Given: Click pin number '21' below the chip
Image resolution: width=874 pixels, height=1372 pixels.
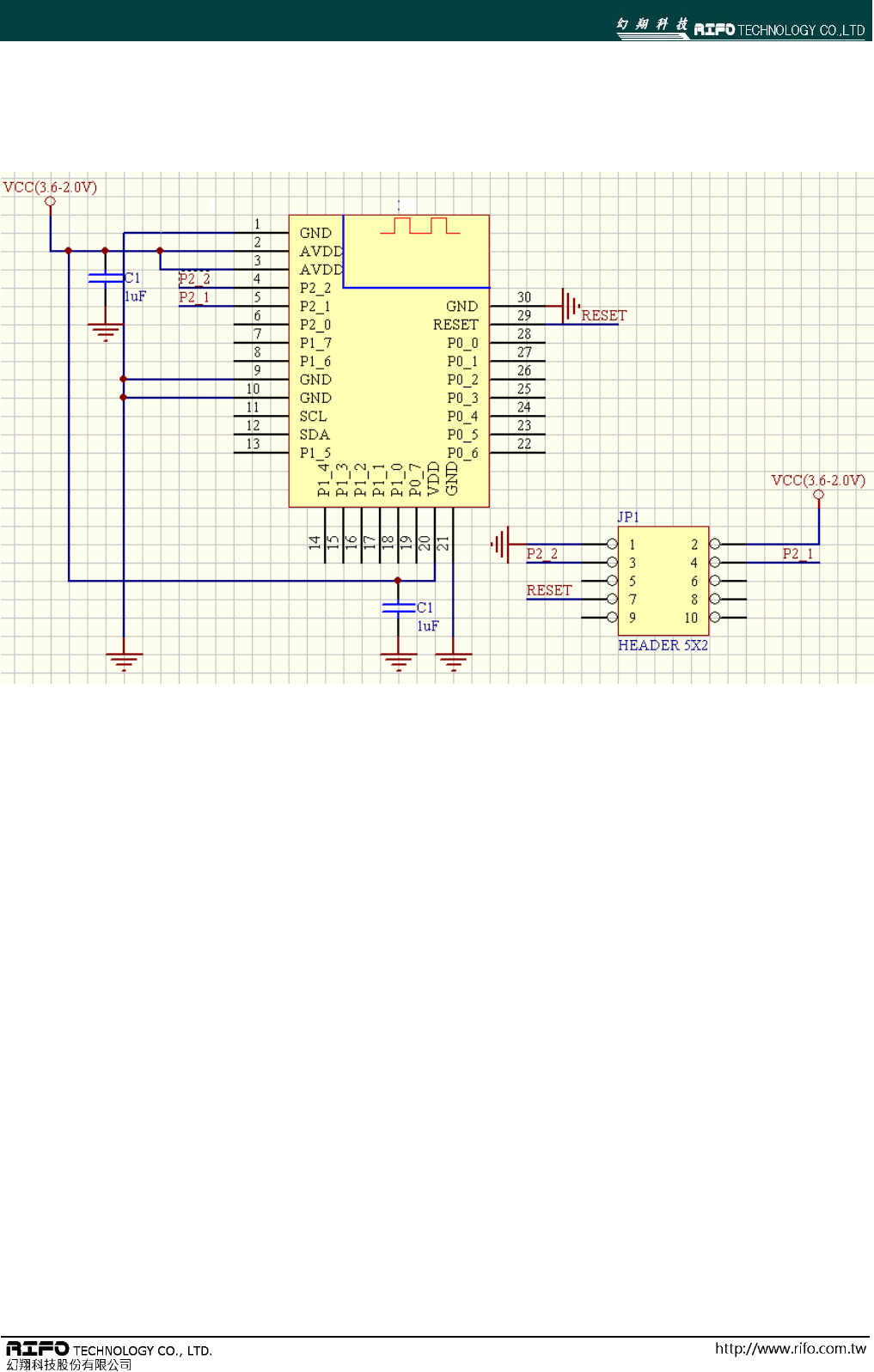Looking at the screenshot, I should (x=443, y=542).
